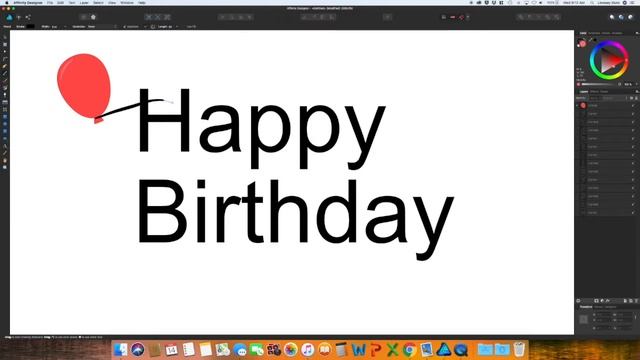Image resolution: width=640 pixels, height=360 pixels.
Task: Click the black Stroke colour swatch in context toolbar
Action: coord(30,27)
